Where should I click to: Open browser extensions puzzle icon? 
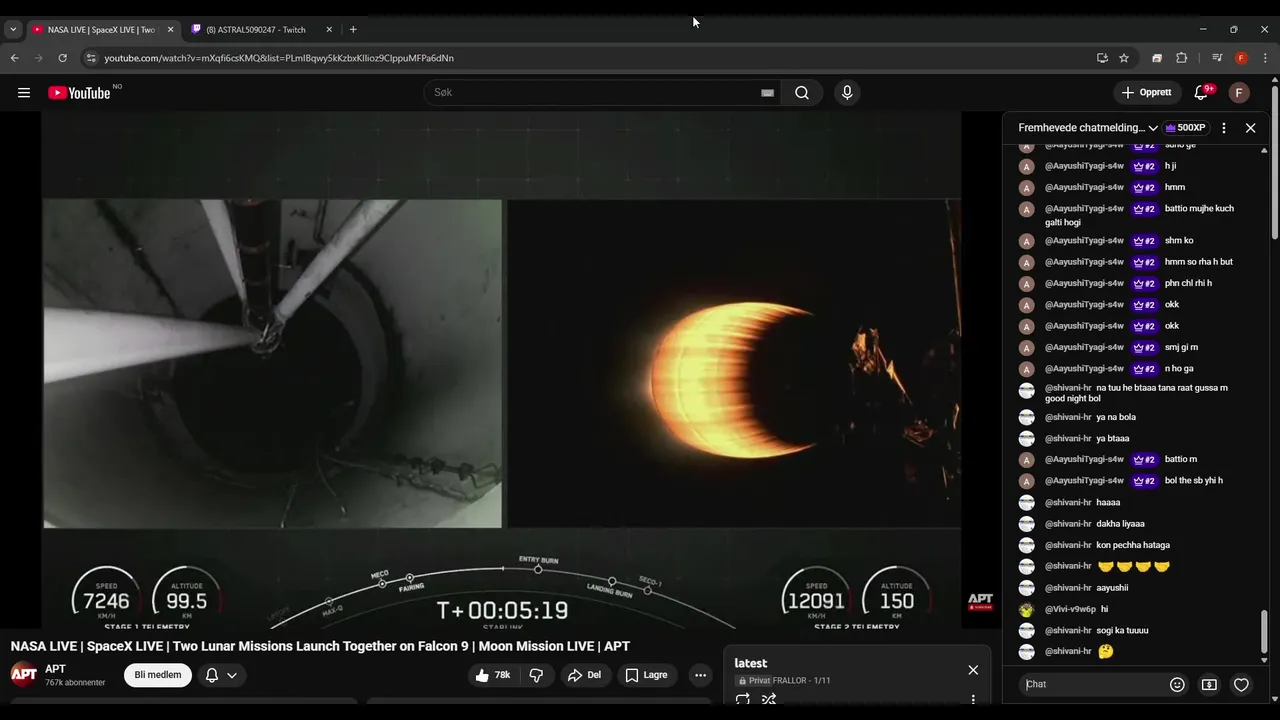pyautogui.click(x=1181, y=58)
